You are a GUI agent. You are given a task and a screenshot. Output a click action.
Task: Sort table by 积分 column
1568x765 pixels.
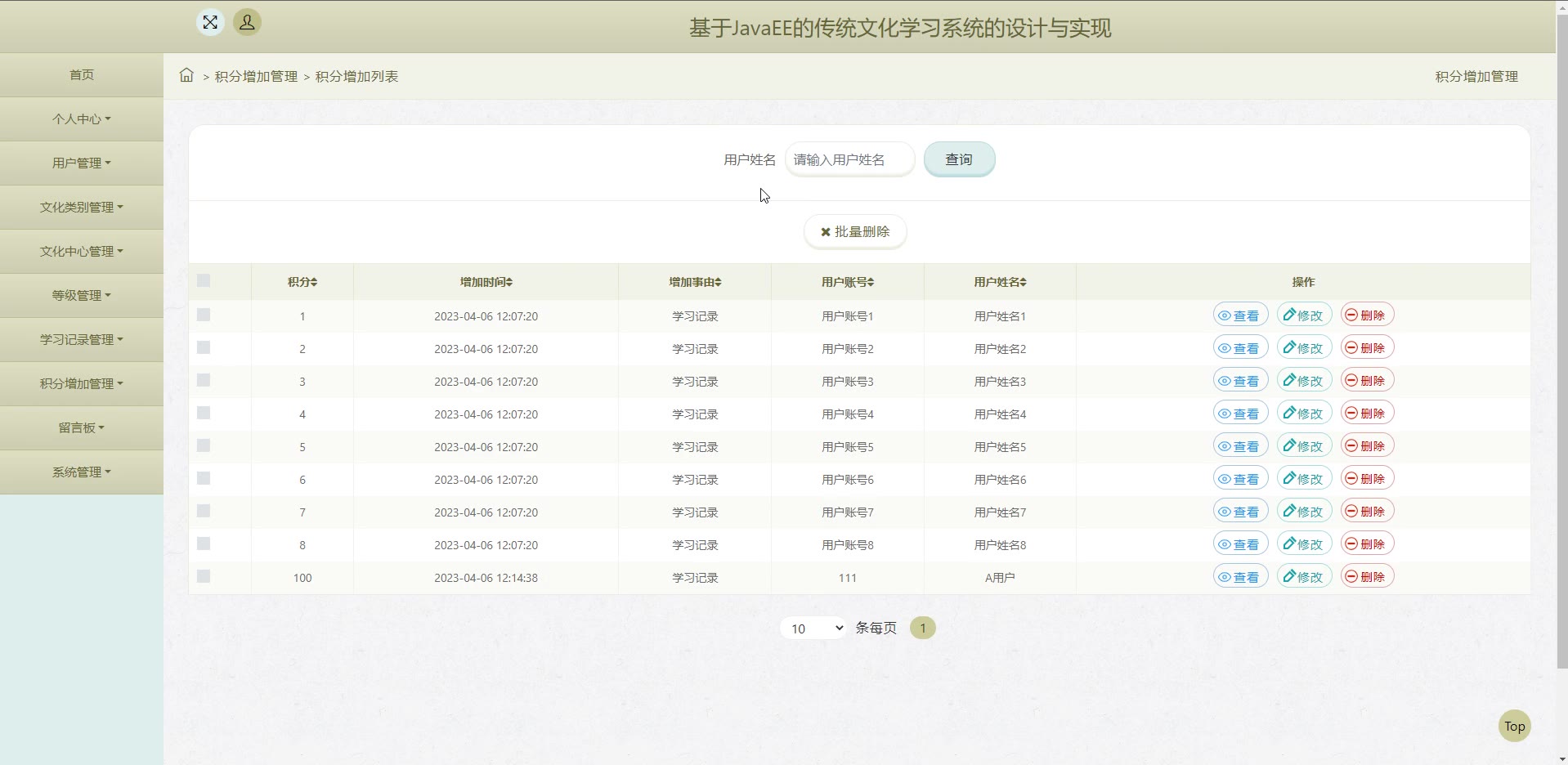[302, 282]
